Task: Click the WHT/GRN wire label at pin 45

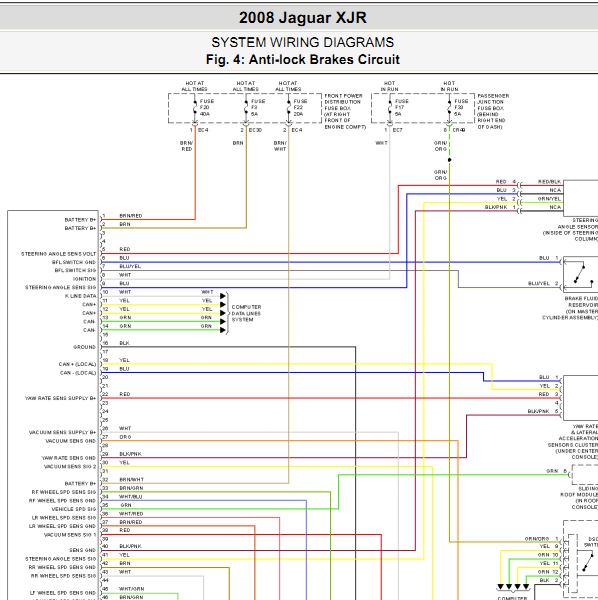Action: [x=131, y=589]
